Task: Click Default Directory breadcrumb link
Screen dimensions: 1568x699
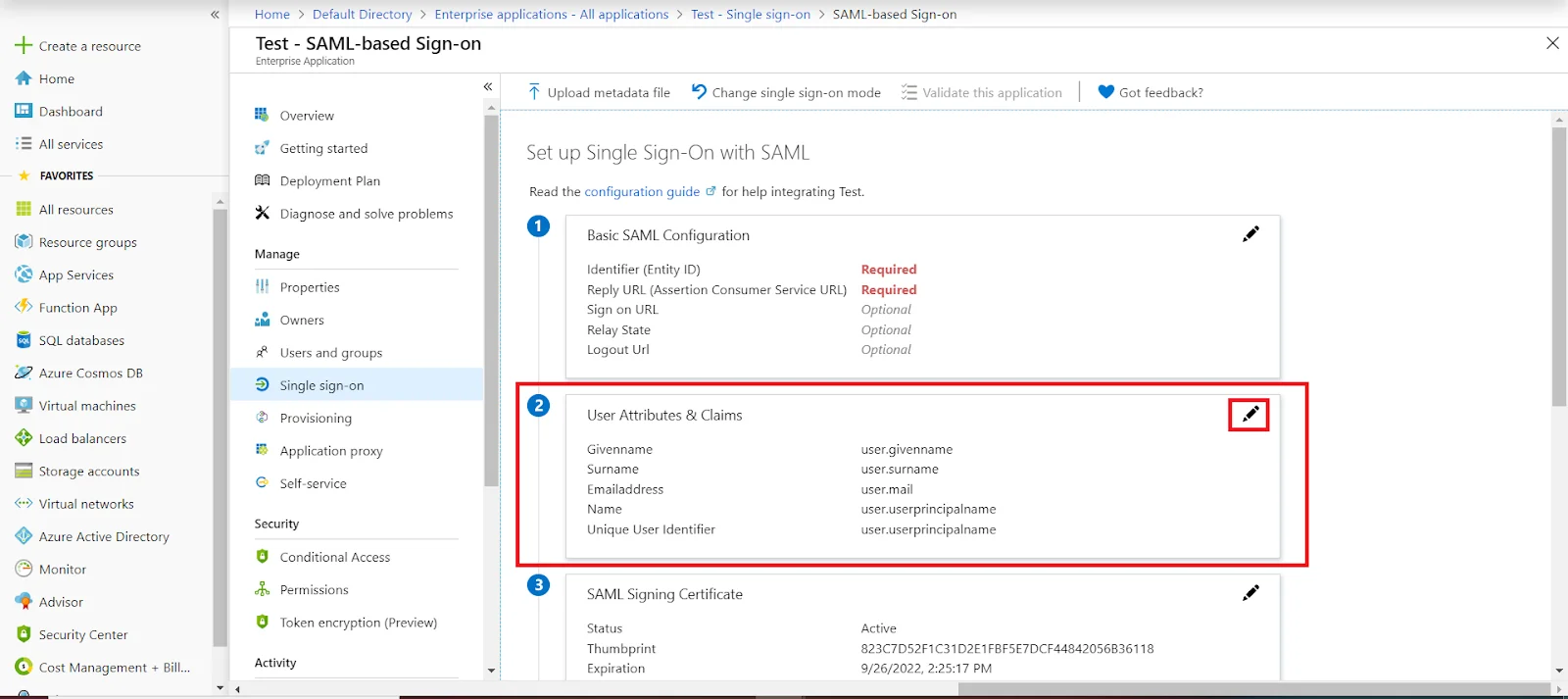Action: [x=362, y=14]
